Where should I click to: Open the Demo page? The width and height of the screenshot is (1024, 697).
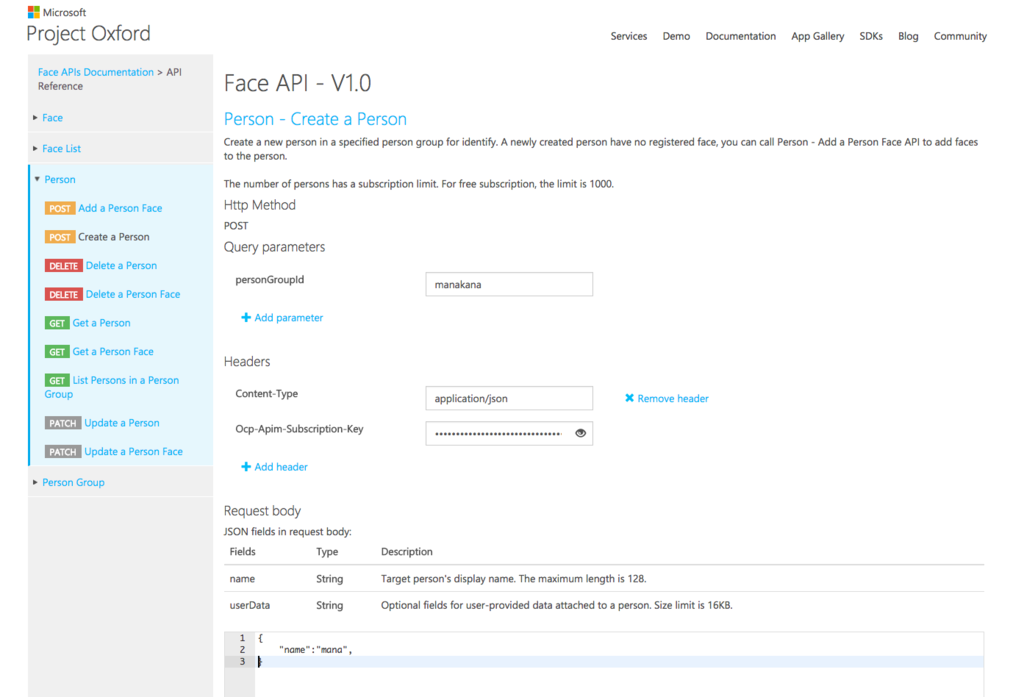676,36
